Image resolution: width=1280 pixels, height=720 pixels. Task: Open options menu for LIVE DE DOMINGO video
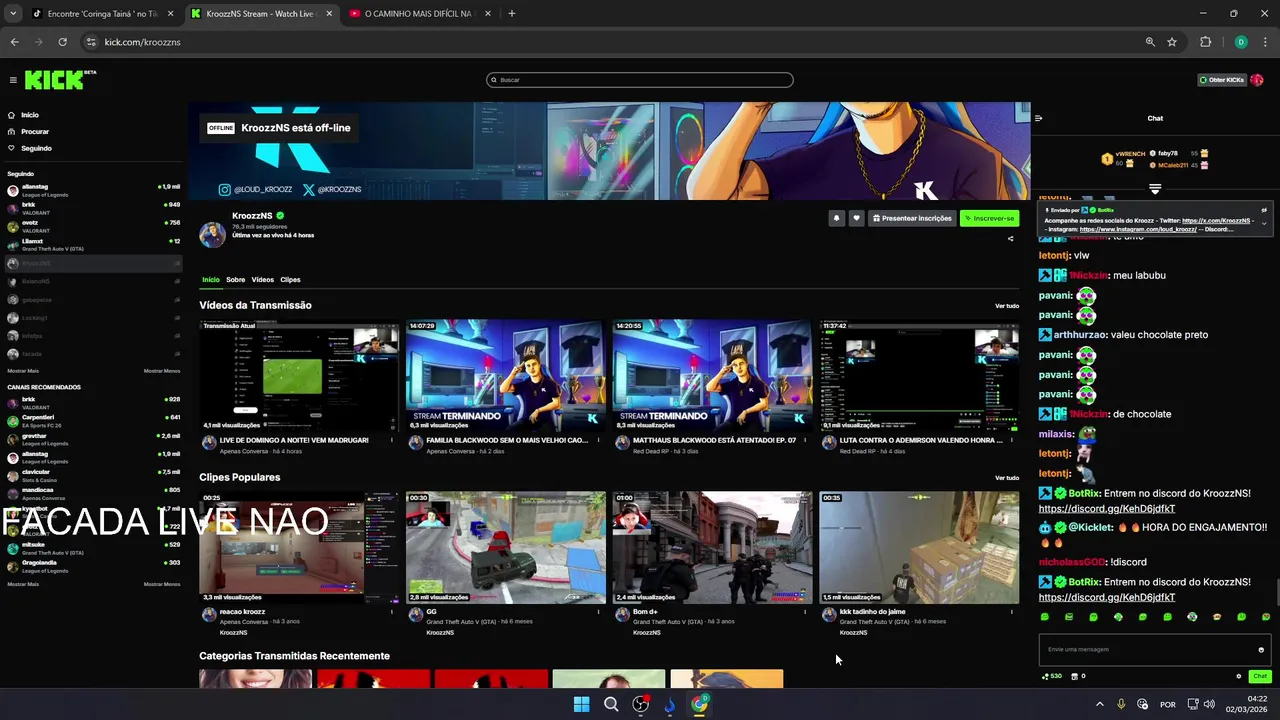coord(392,440)
